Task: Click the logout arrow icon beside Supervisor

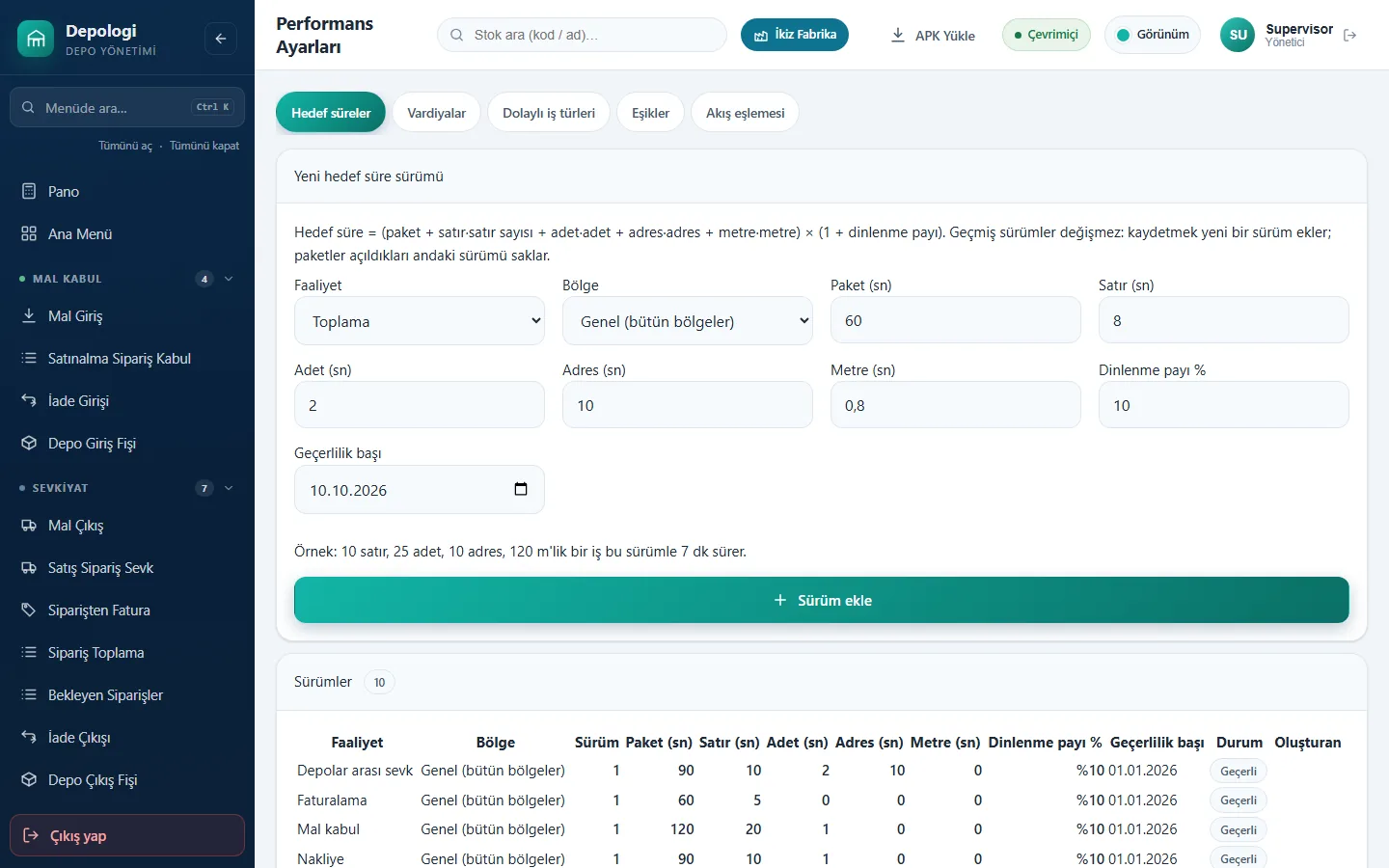Action: (1350, 35)
